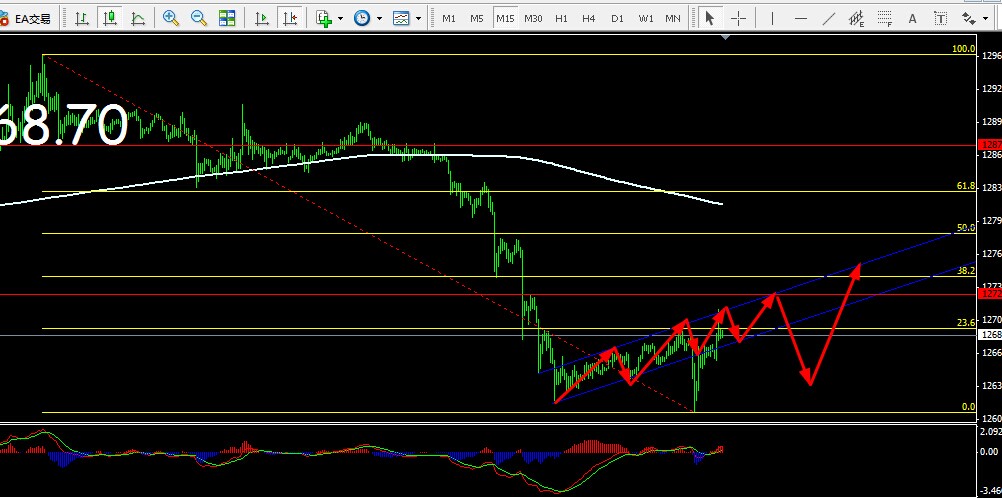Zoom in the chart with magnifier plus
Image resolution: width=1002 pixels, height=498 pixels.
171,19
